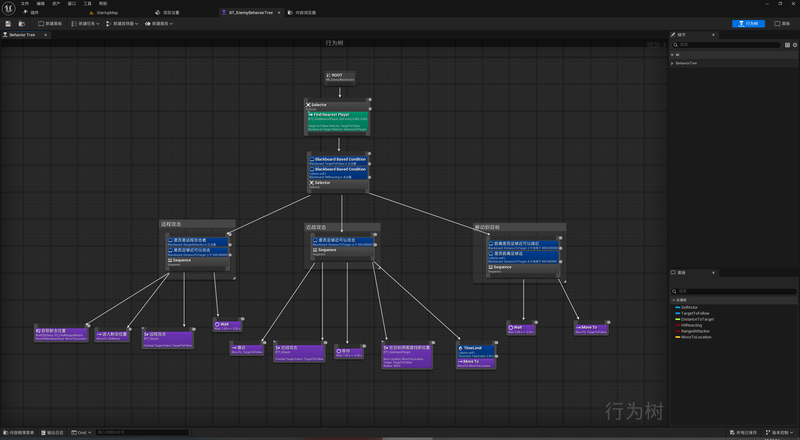Select the SelfActor blackboard key
The height and width of the screenshot is (440, 800).
tap(690, 308)
